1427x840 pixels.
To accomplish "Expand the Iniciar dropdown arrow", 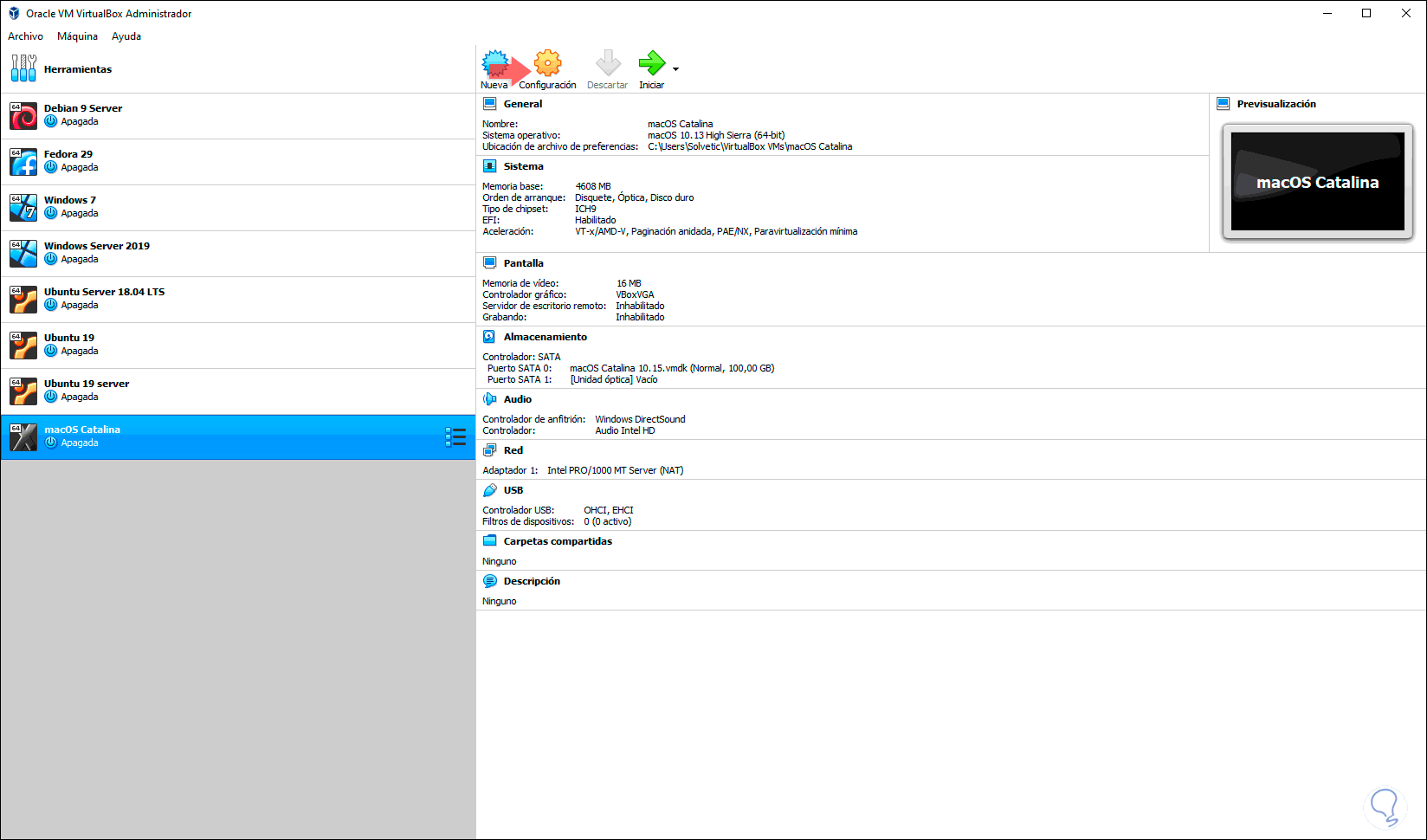I will [x=675, y=69].
